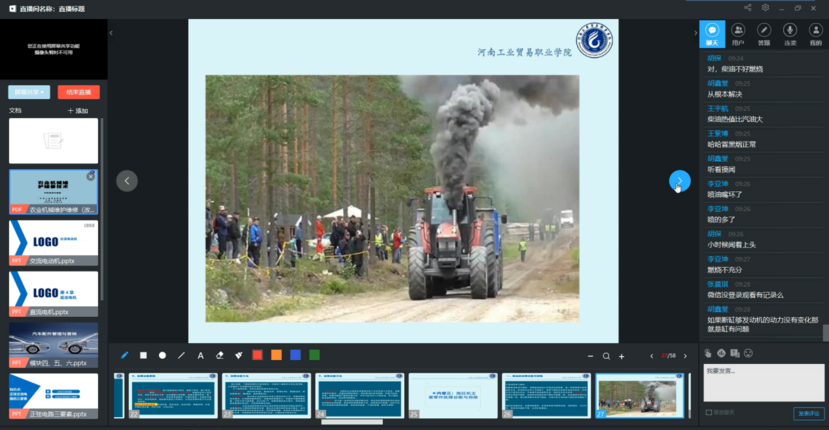Zoom in with the plus icon

pos(622,356)
